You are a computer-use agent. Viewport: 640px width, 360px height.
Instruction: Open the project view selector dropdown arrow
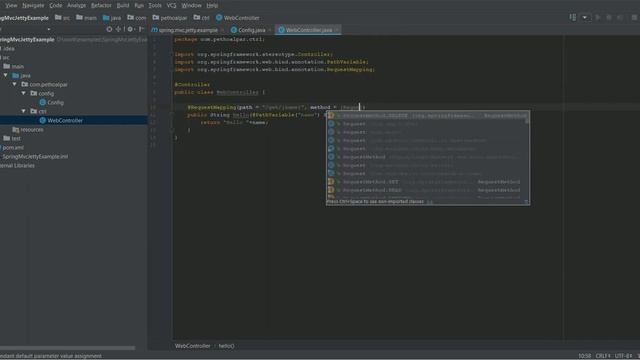(49, 29)
